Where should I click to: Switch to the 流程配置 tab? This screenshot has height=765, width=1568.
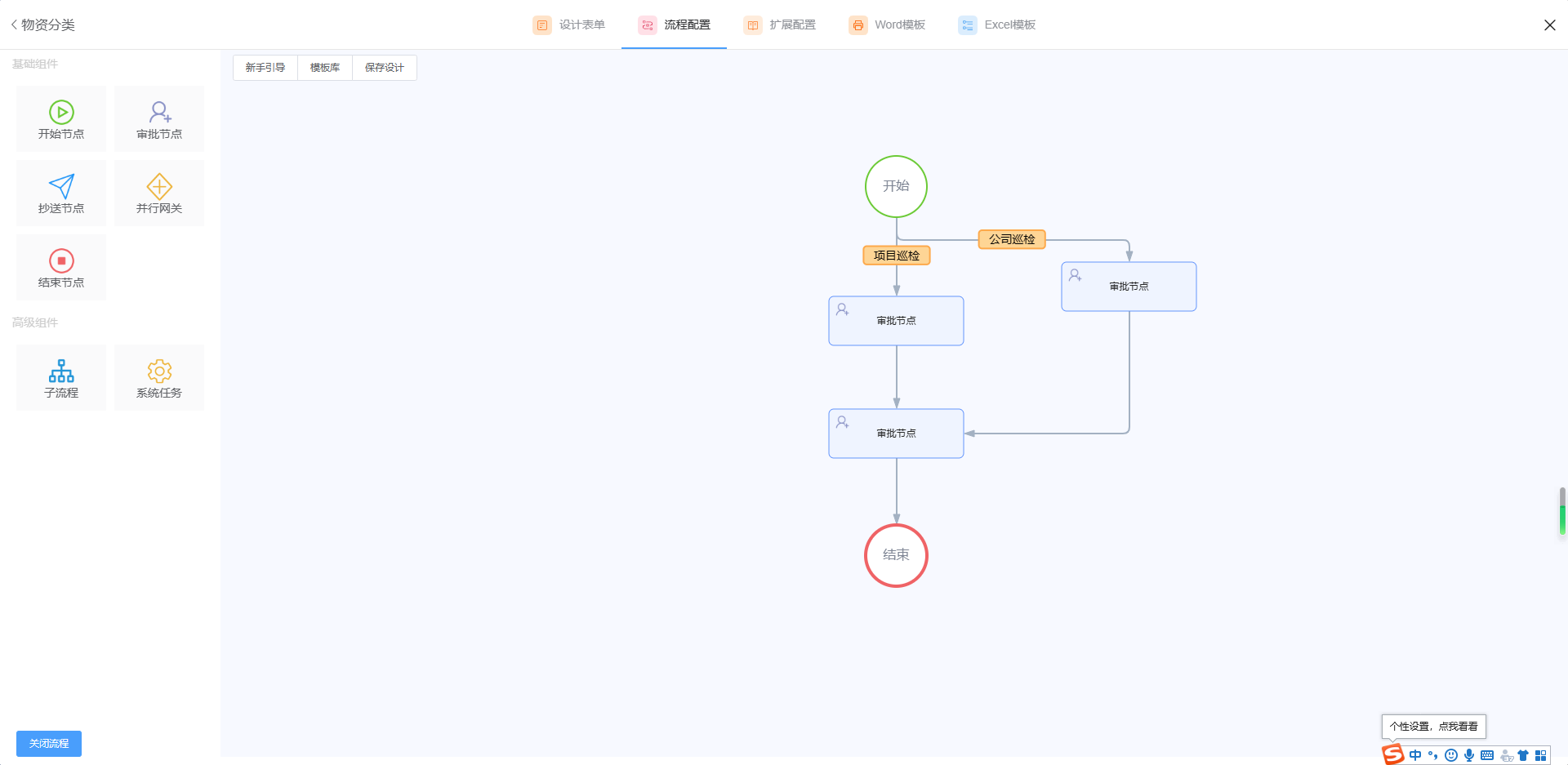click(x=674, y=25)
